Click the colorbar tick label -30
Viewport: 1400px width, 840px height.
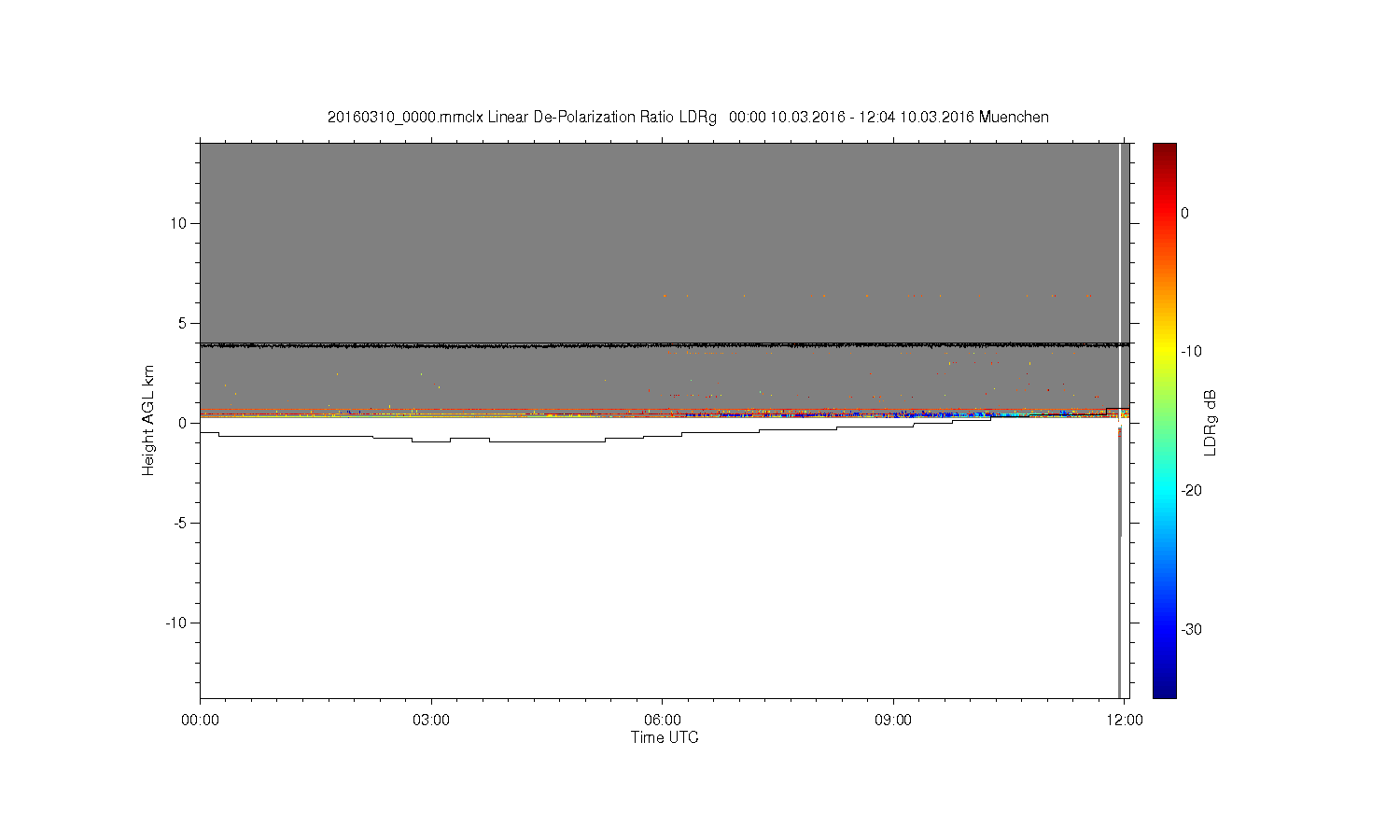(x=1191, y=629)
